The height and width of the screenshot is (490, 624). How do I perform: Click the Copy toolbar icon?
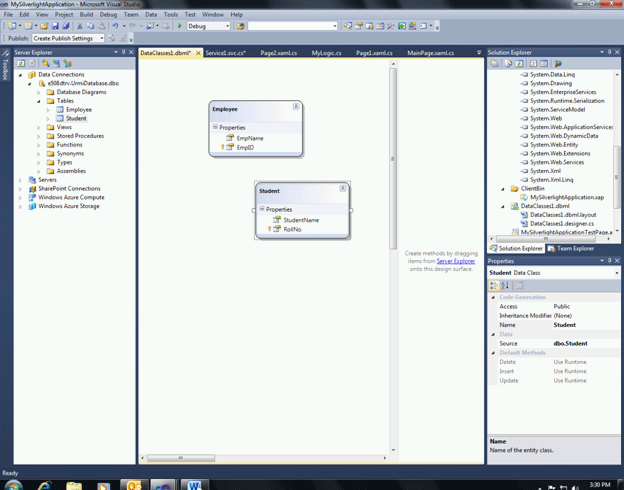coord(90,26)
